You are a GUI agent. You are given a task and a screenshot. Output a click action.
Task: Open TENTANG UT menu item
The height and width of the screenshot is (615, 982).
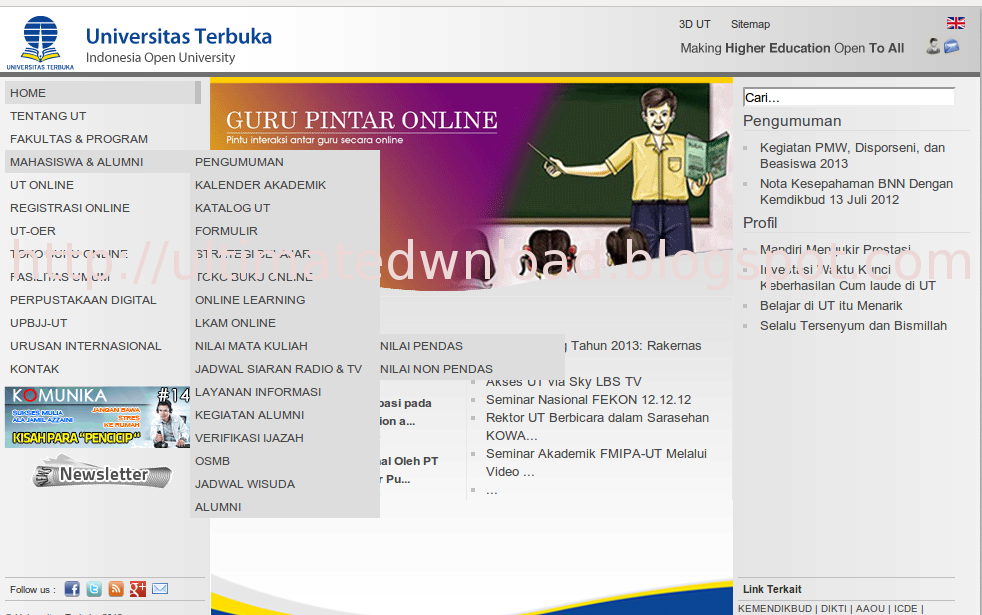(48, 116)
